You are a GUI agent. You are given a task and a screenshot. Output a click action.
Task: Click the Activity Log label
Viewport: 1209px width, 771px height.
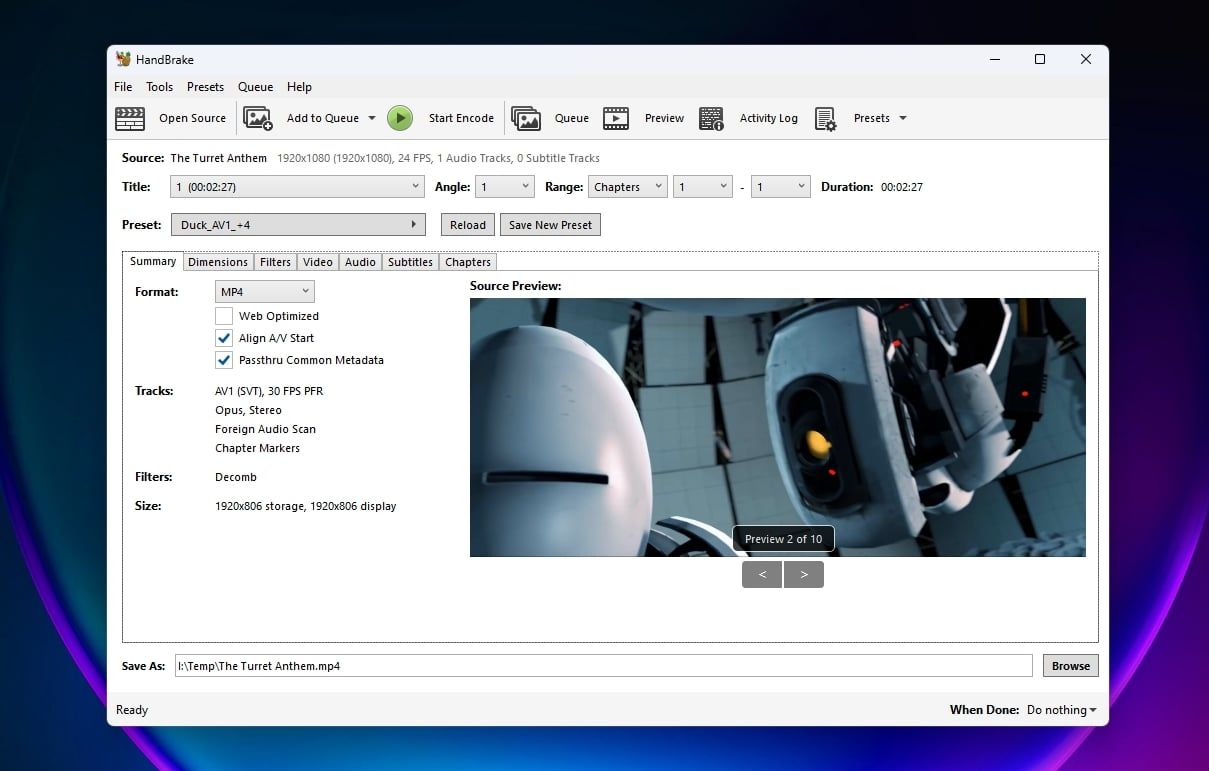click(x=768, y=118)
